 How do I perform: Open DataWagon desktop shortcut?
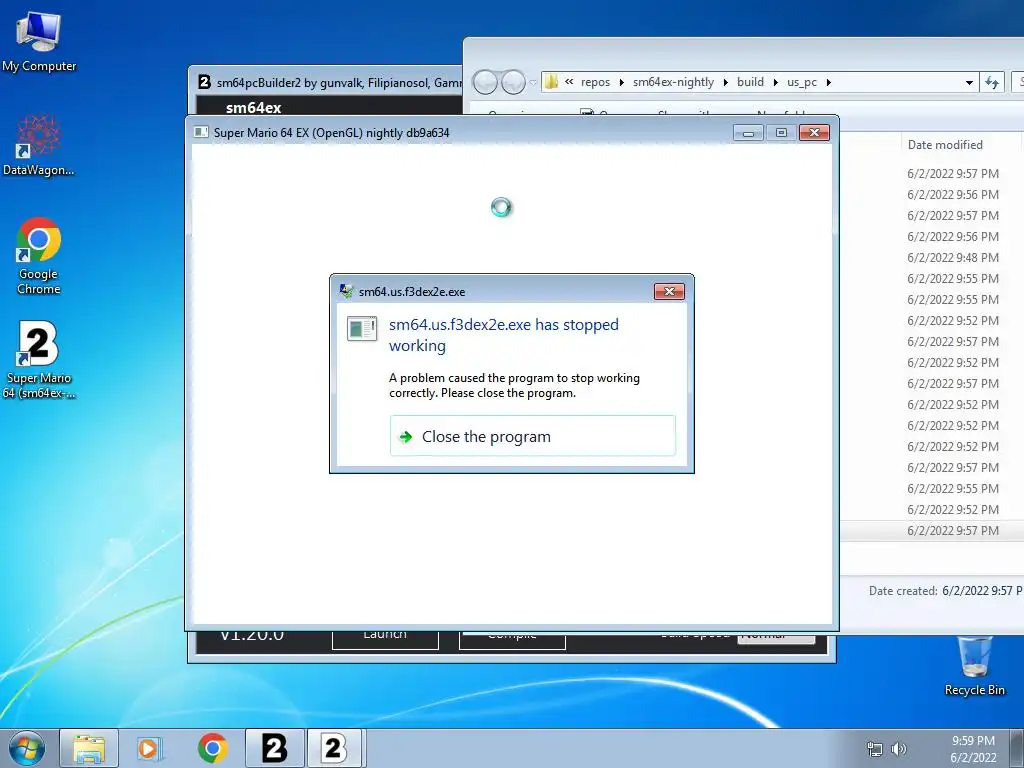(x=39, y=145)
